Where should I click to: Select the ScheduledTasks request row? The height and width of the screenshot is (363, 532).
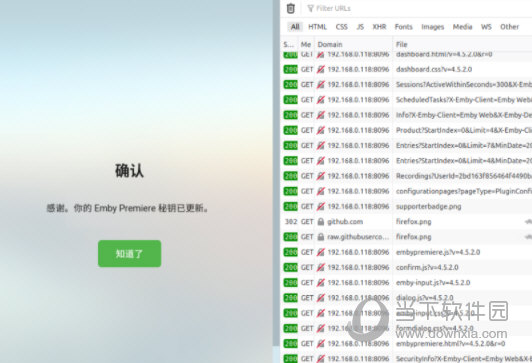coord(406,100)
